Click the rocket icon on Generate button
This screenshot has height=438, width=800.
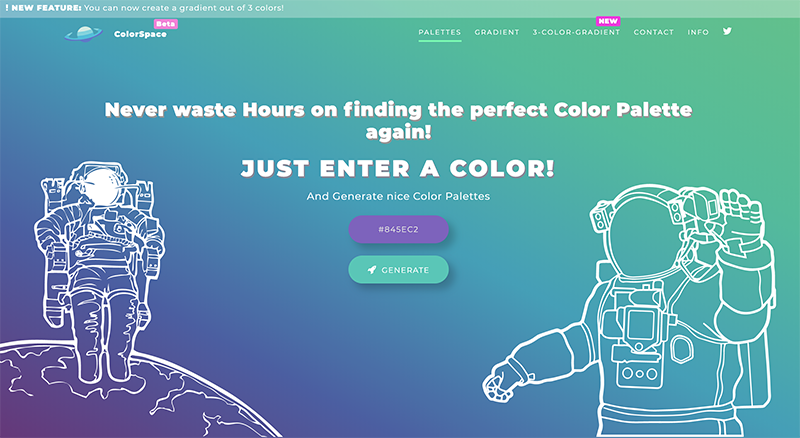click(x=372, y=270)
